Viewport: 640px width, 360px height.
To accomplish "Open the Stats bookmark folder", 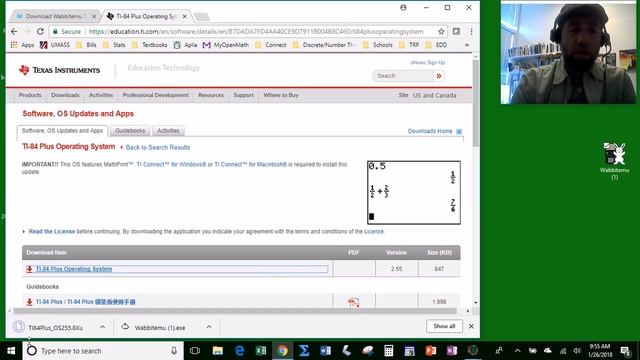I will (x=114, y=45).
